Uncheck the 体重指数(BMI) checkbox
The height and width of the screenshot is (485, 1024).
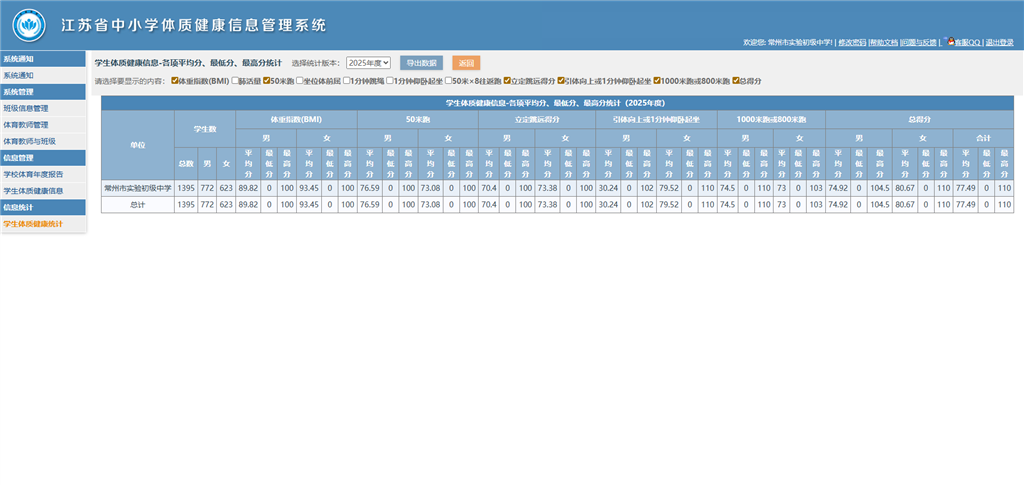click(x=176, y=80)
